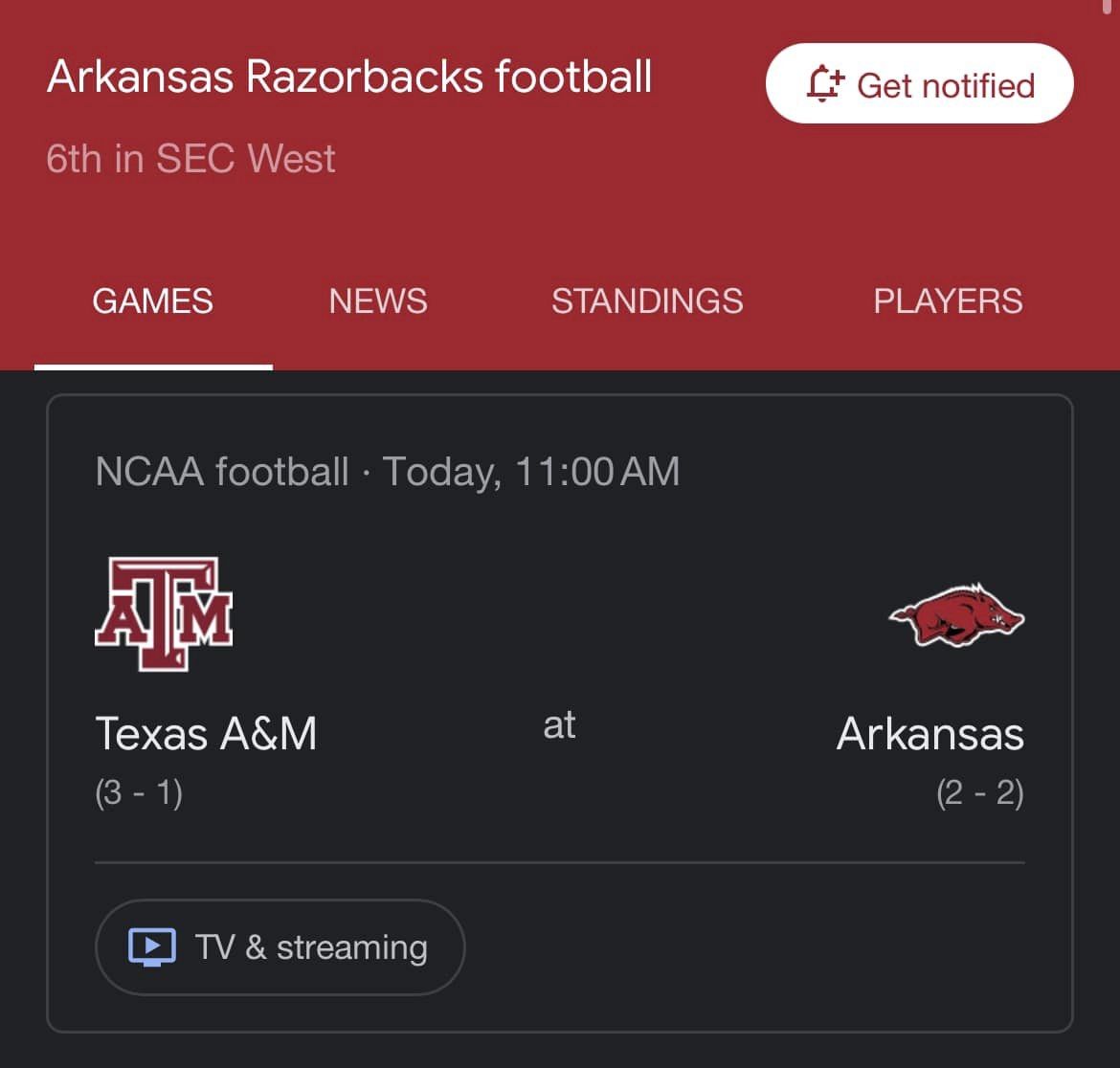Click Arkansas's (2 - 2) record

(980, 793)
